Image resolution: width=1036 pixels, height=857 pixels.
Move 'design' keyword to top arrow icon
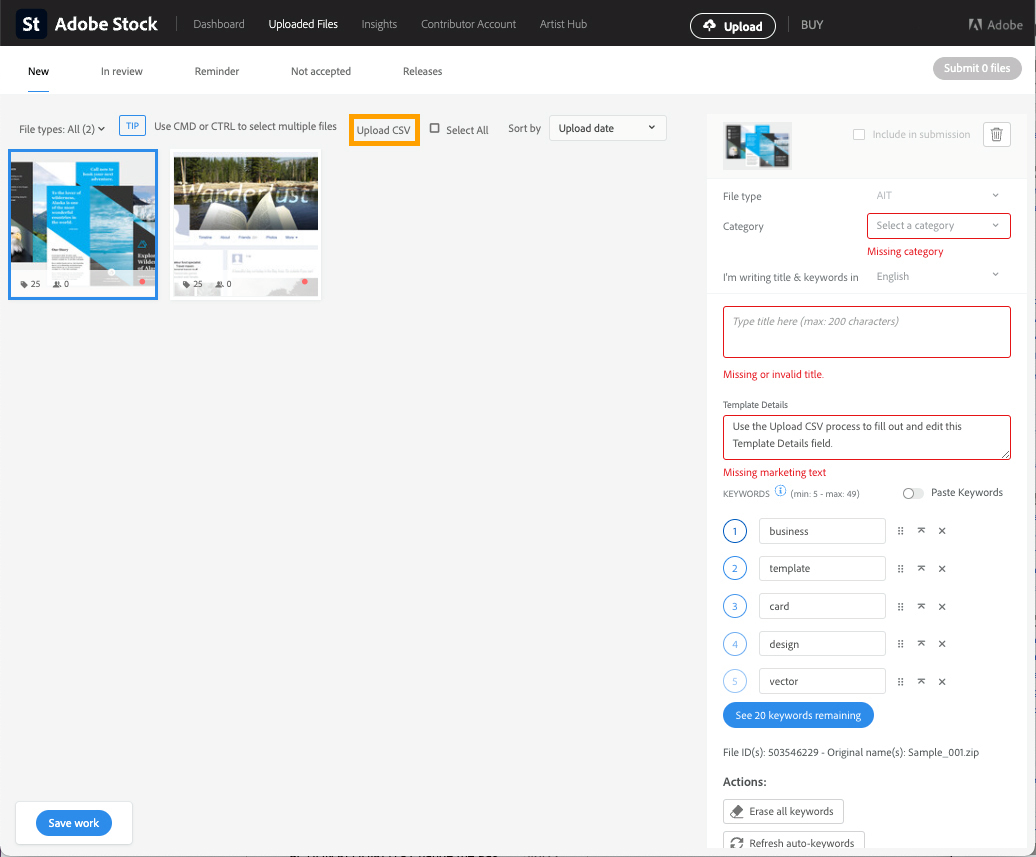(x=921, y=644)
